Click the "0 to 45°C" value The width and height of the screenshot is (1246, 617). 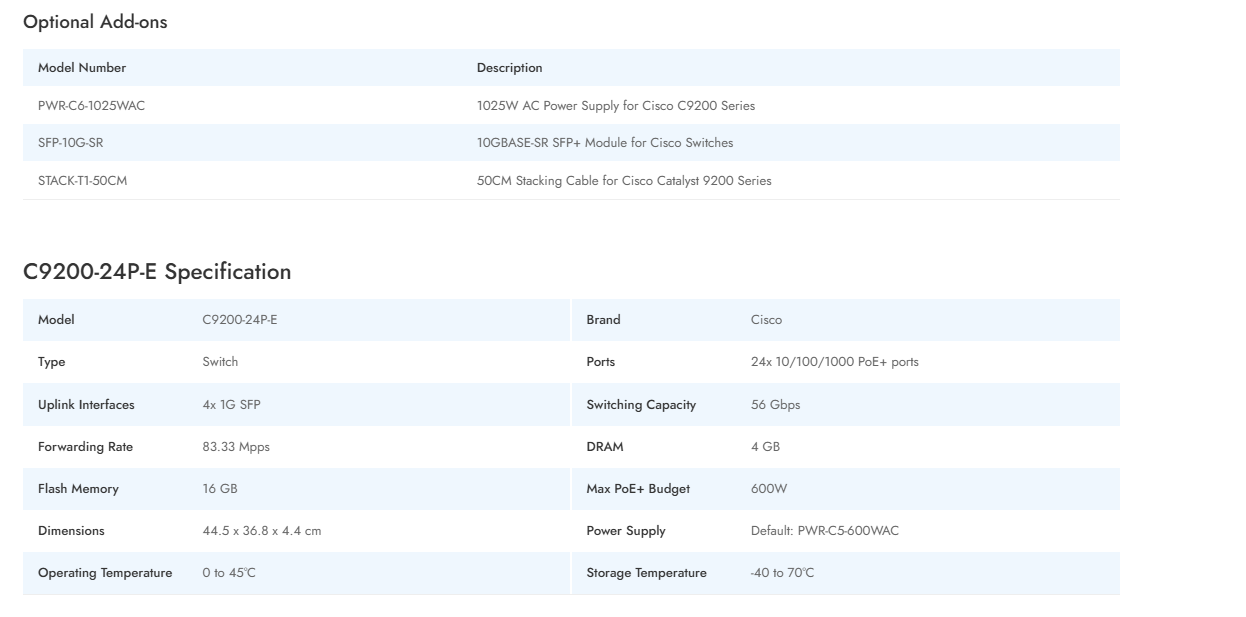(229, 573)
